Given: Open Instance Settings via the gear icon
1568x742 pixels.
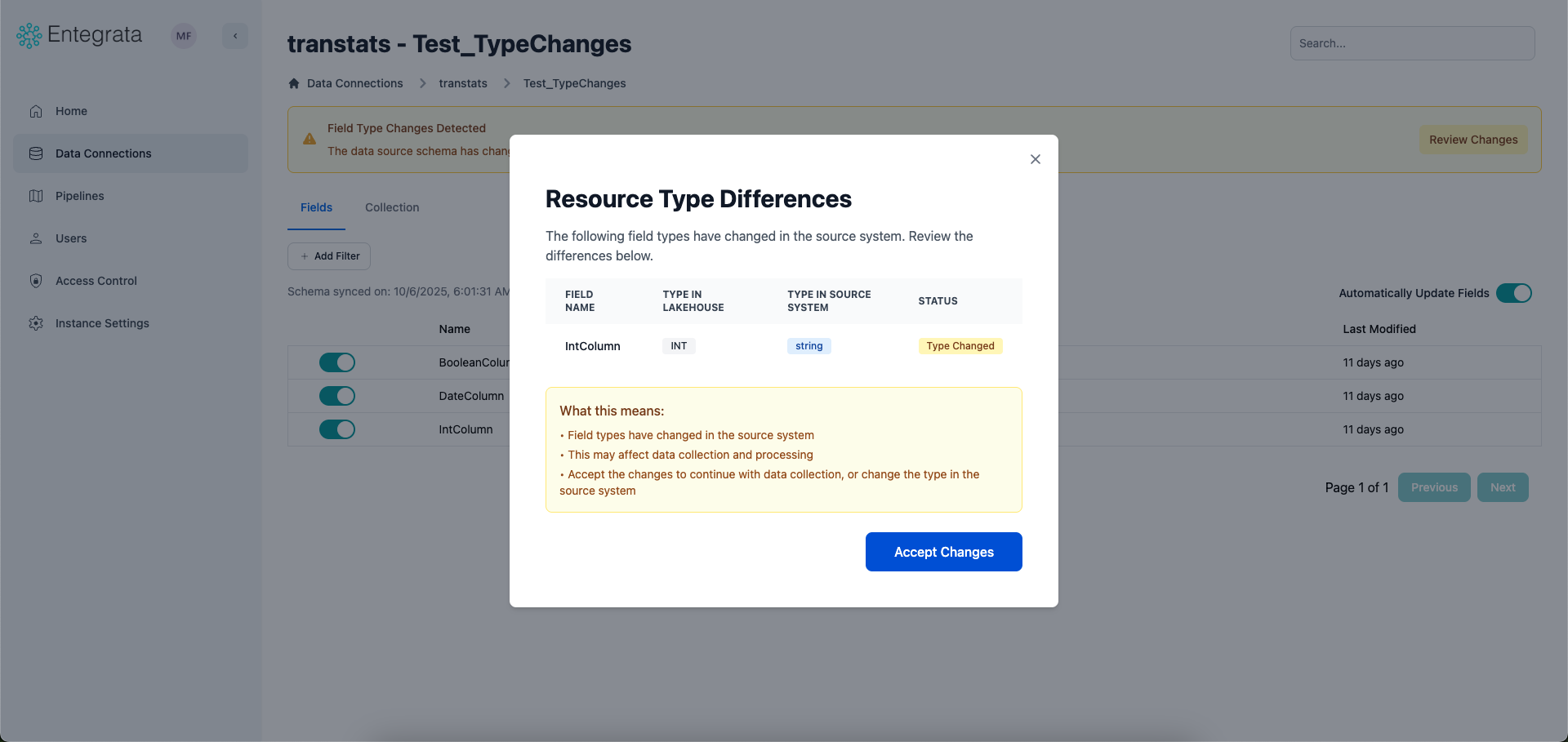Looking at the screenshot, I should tap(36, 323).
